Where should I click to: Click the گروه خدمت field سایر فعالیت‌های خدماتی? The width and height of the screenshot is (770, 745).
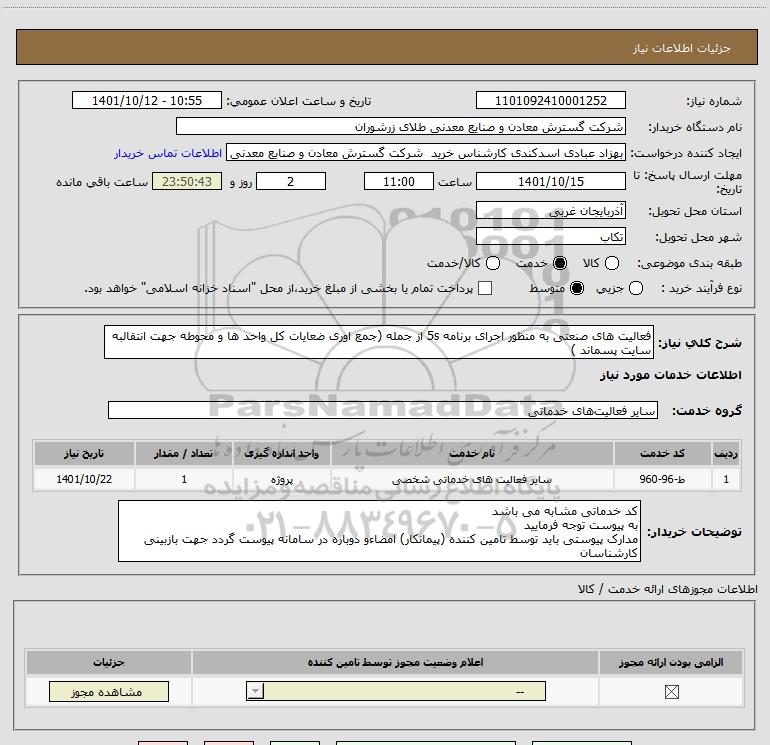(383, 411)
